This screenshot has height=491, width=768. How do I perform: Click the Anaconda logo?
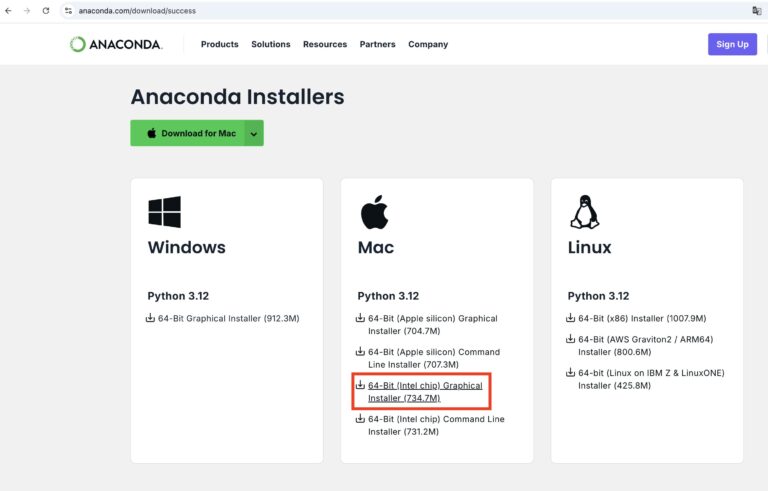116,45
